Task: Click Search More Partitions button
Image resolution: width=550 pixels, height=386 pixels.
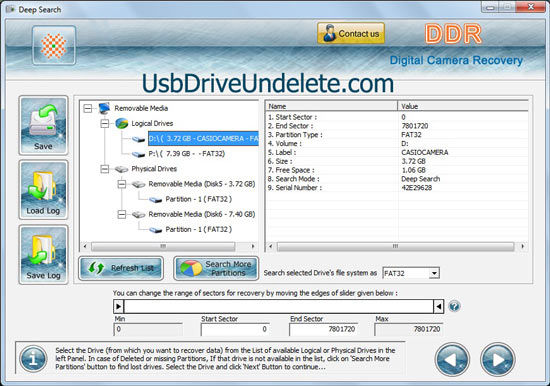Action: (x=216, y=268)
